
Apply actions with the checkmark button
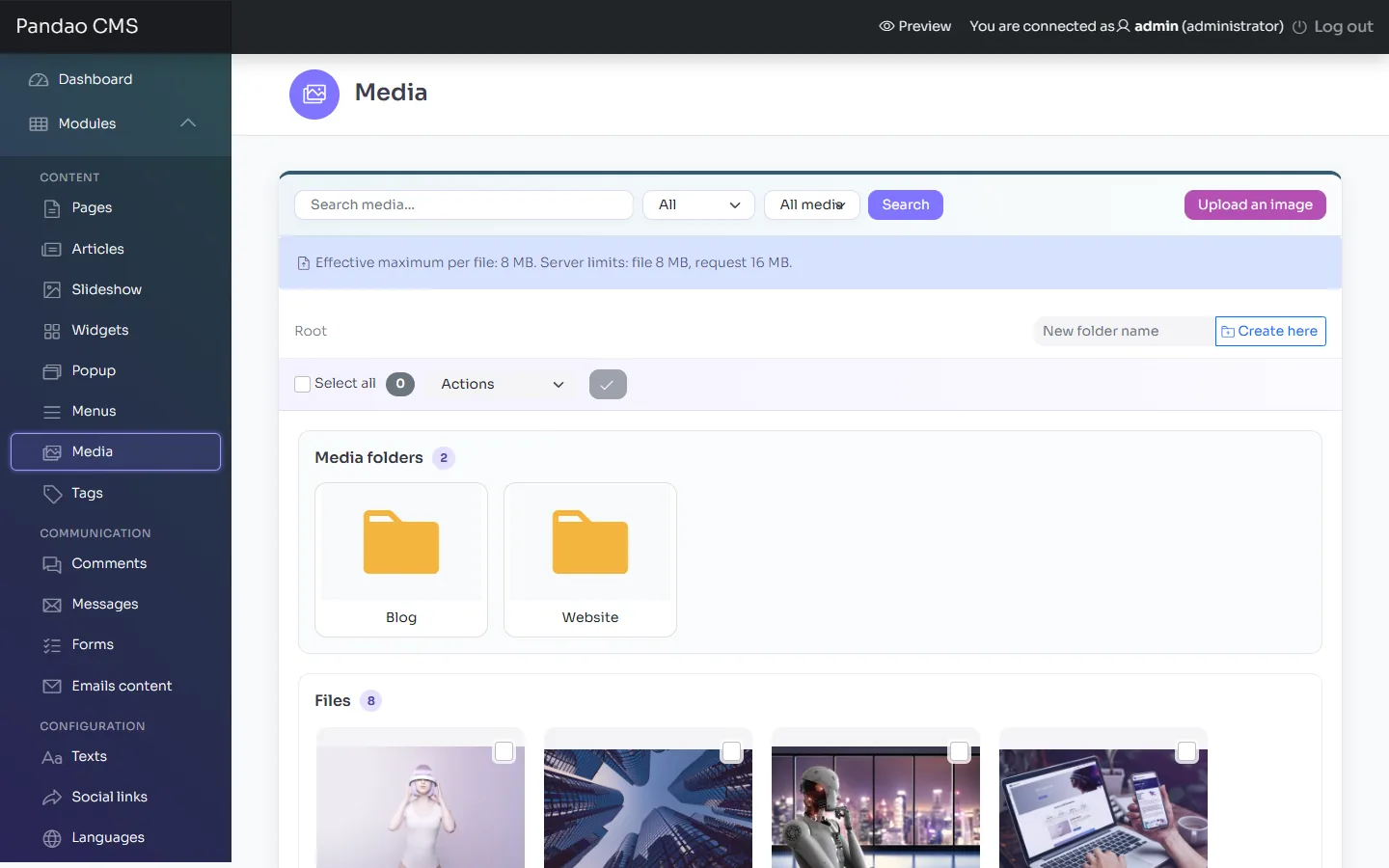pos(608,384)
